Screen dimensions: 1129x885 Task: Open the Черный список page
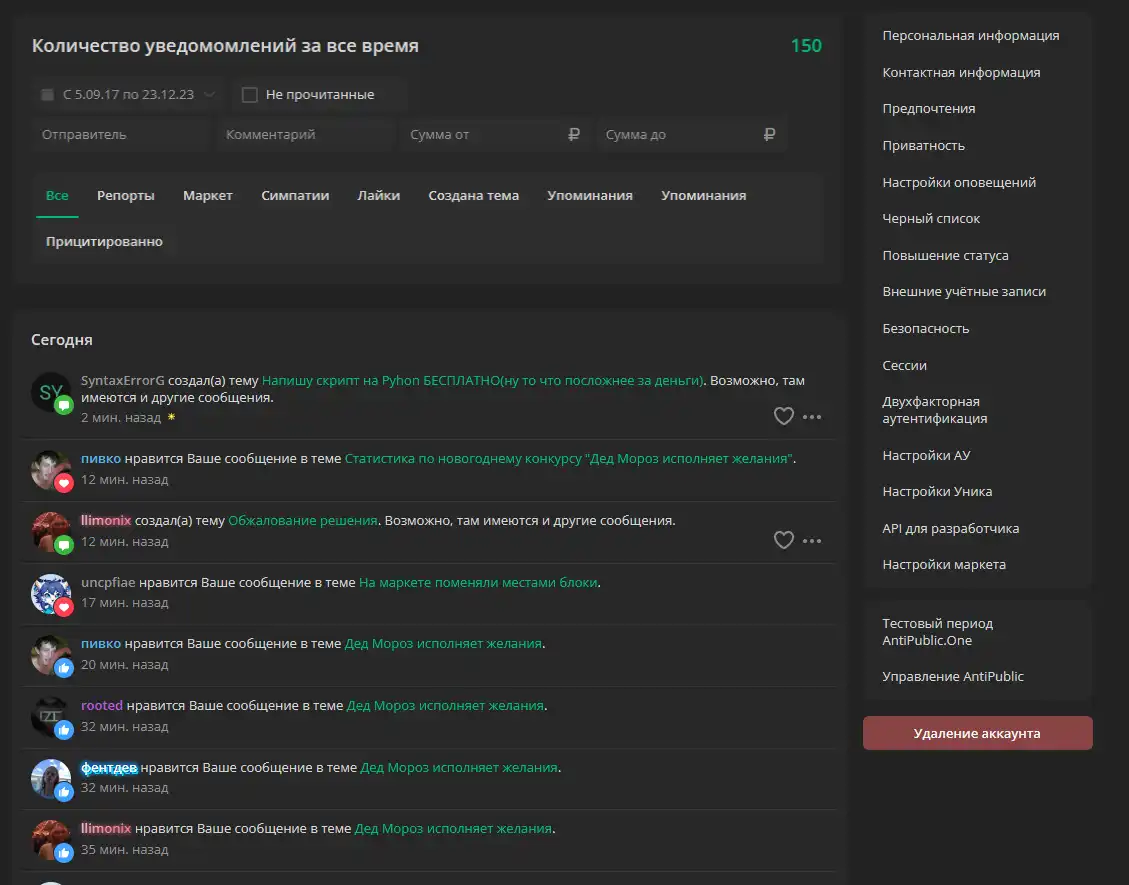pyautogui.click(x=931, y=218)
